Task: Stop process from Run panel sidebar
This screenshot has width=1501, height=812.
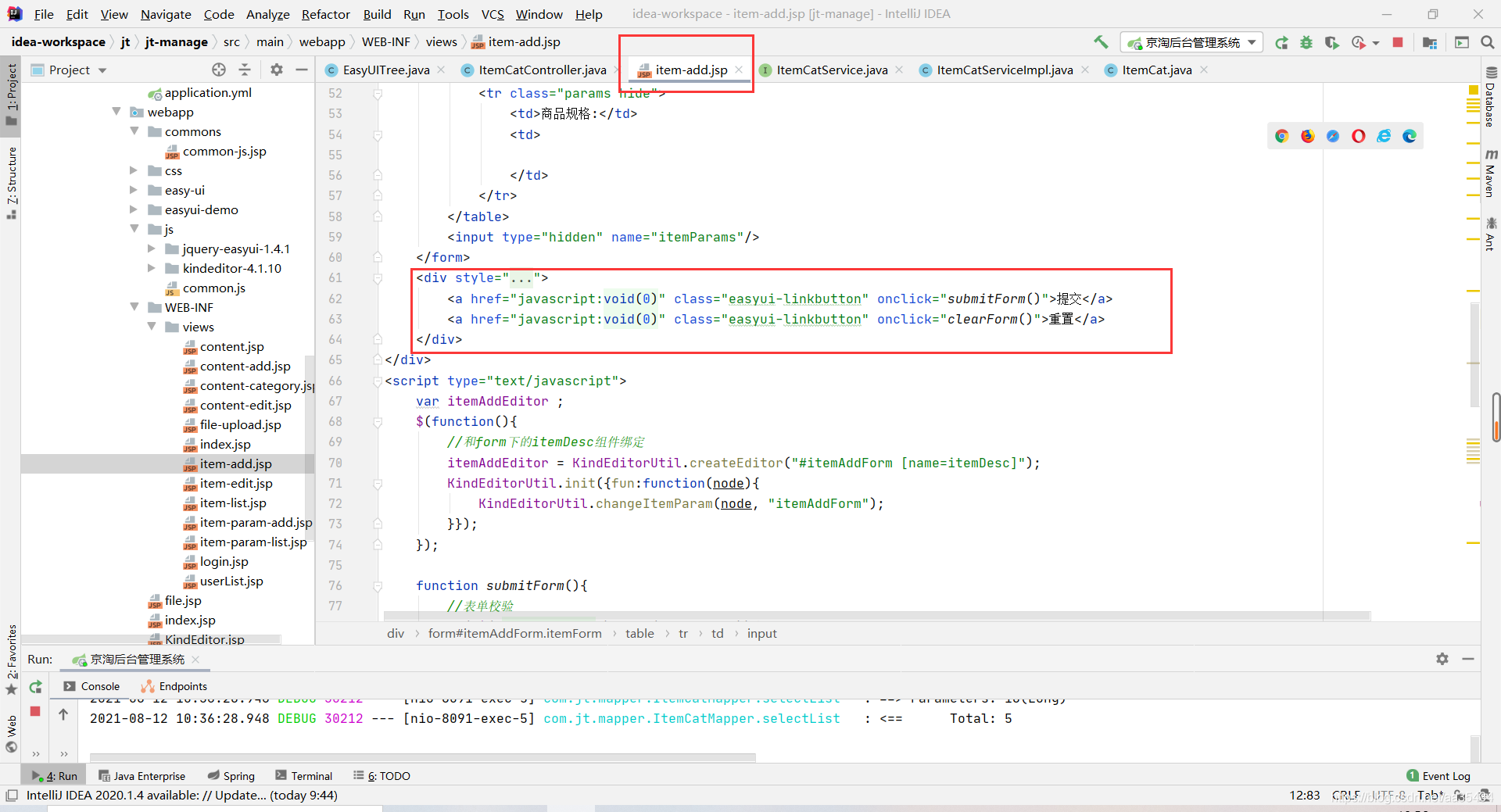Action: [x=35, y=711]
